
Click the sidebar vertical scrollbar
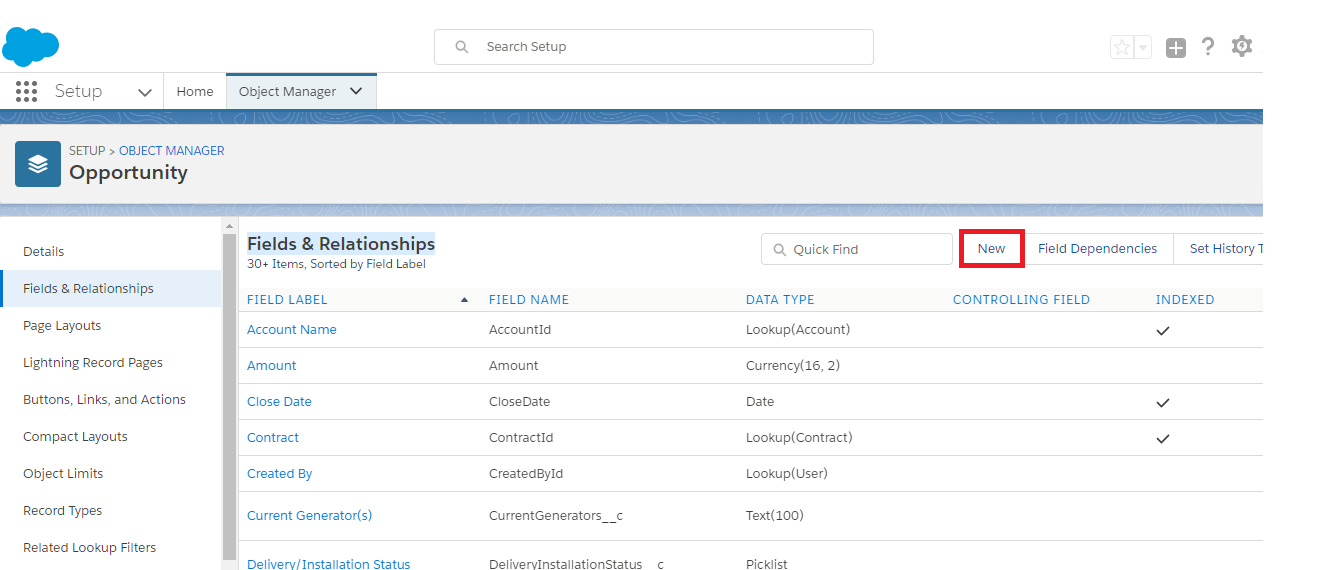pyautogui.click(x=230, y=395)
